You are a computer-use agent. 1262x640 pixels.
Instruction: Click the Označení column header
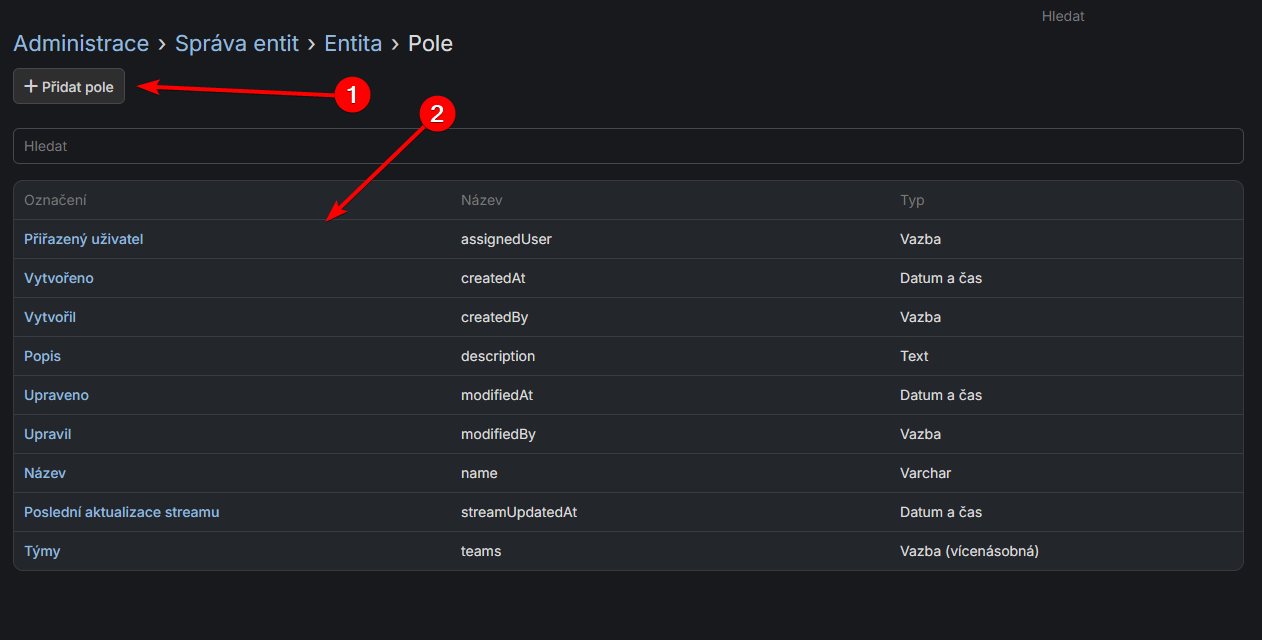pyautogui.click(x=55, y=200)
